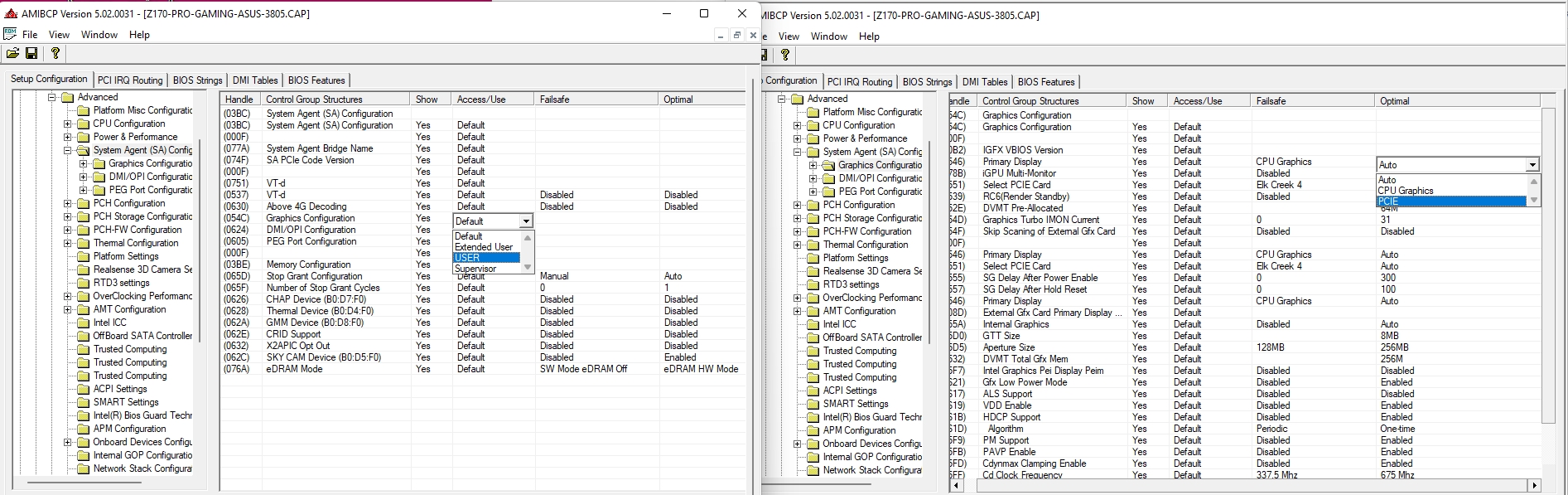Open the Help menu in right window

(869, 36)
